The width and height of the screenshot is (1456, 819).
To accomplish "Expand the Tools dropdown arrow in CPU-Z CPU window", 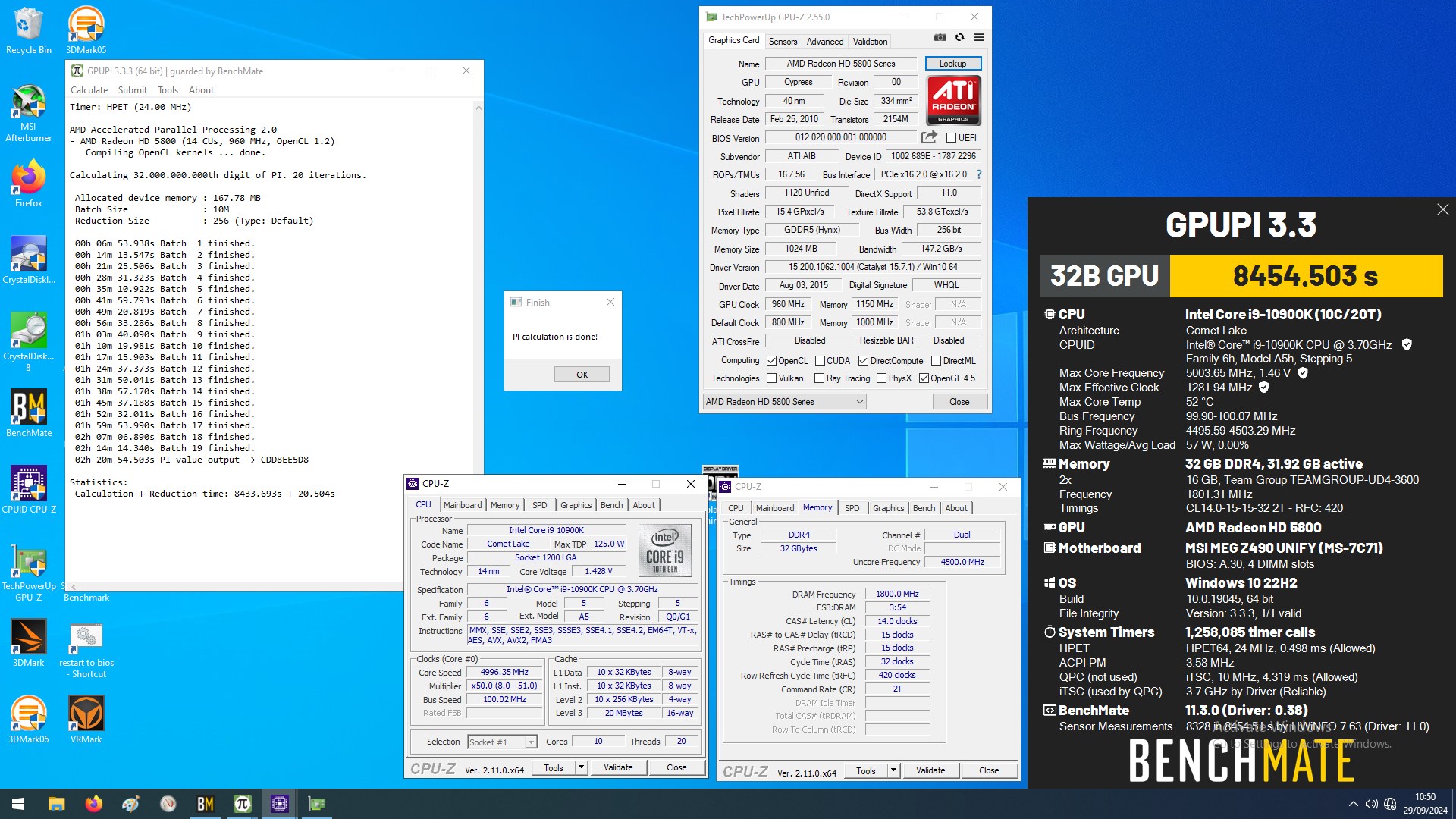I will 581,767.
